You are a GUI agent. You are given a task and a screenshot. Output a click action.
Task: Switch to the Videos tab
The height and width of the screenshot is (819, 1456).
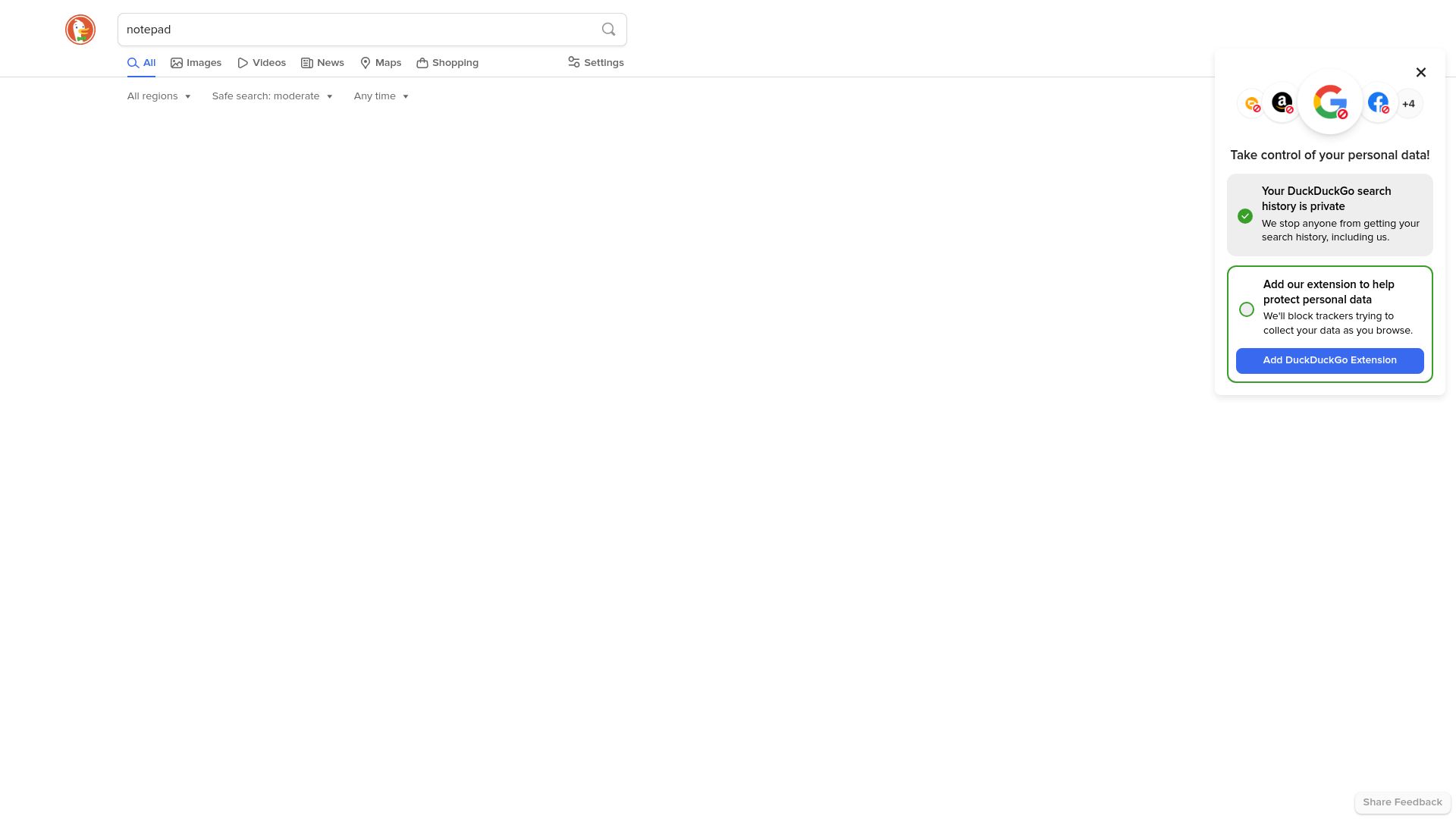262,63
